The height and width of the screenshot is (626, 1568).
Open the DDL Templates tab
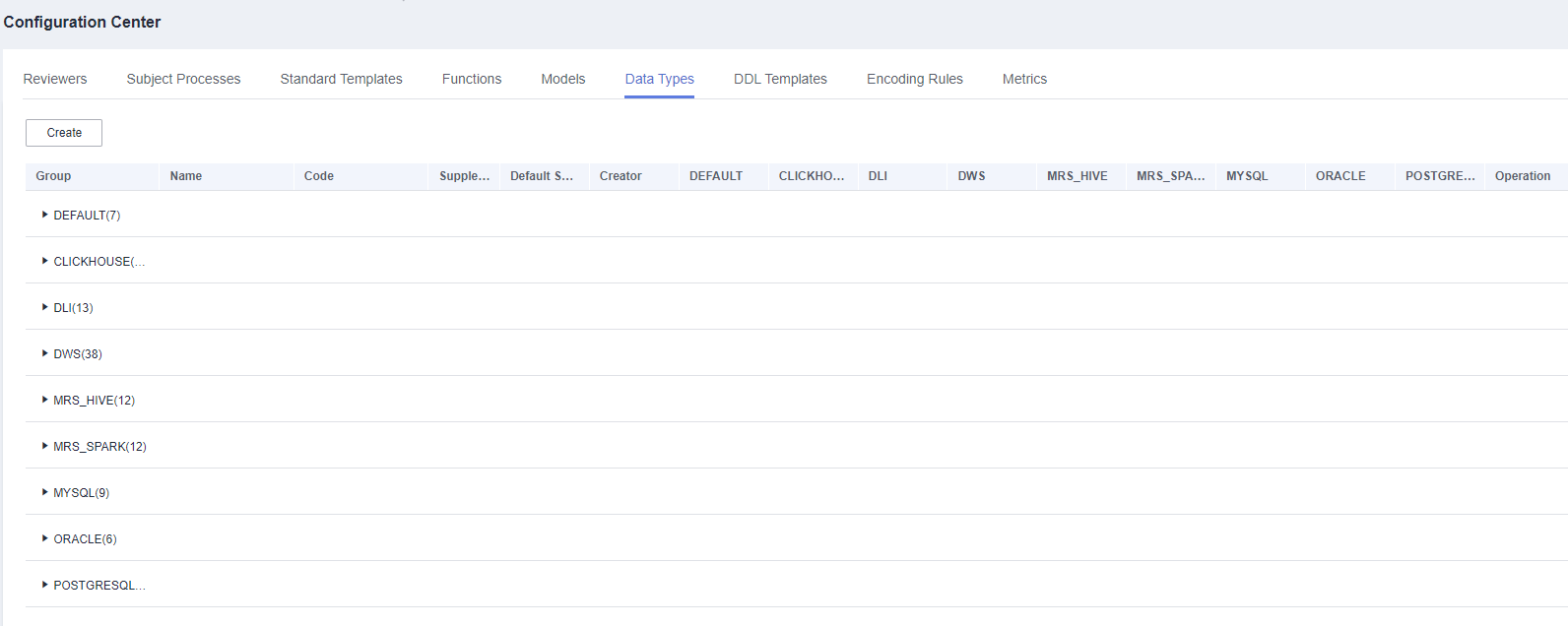click(780, 79)
